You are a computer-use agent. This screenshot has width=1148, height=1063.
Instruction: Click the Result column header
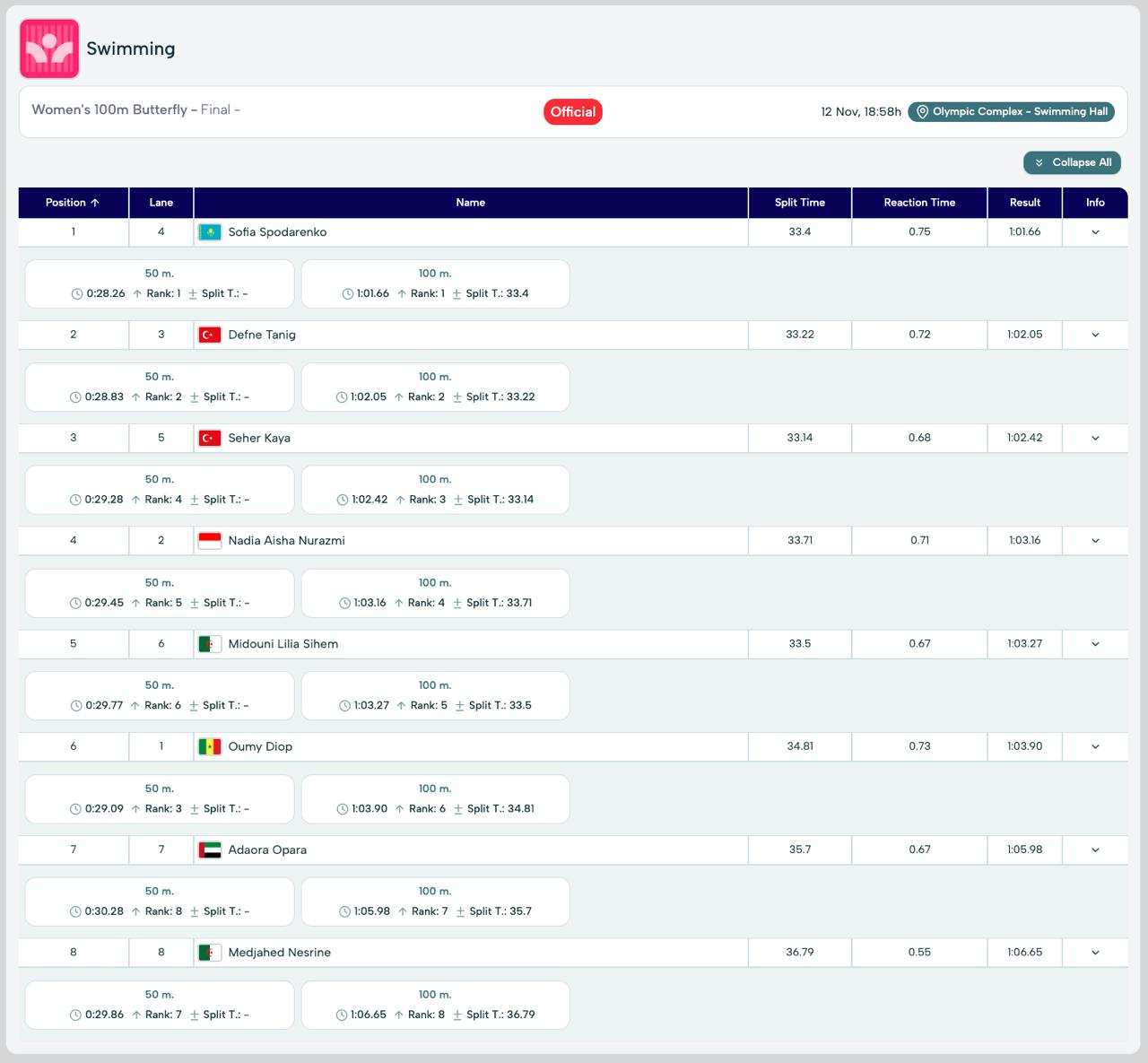point(1024,203)
